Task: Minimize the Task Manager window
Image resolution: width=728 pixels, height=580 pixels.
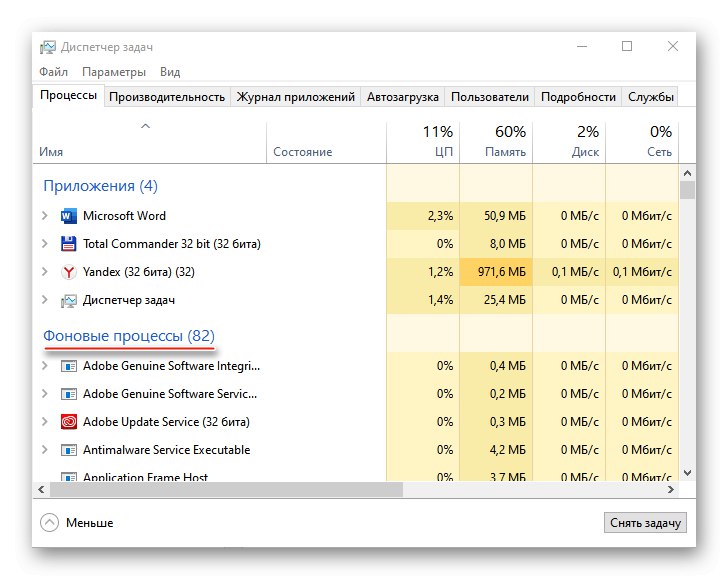Action: pos(582,46)
